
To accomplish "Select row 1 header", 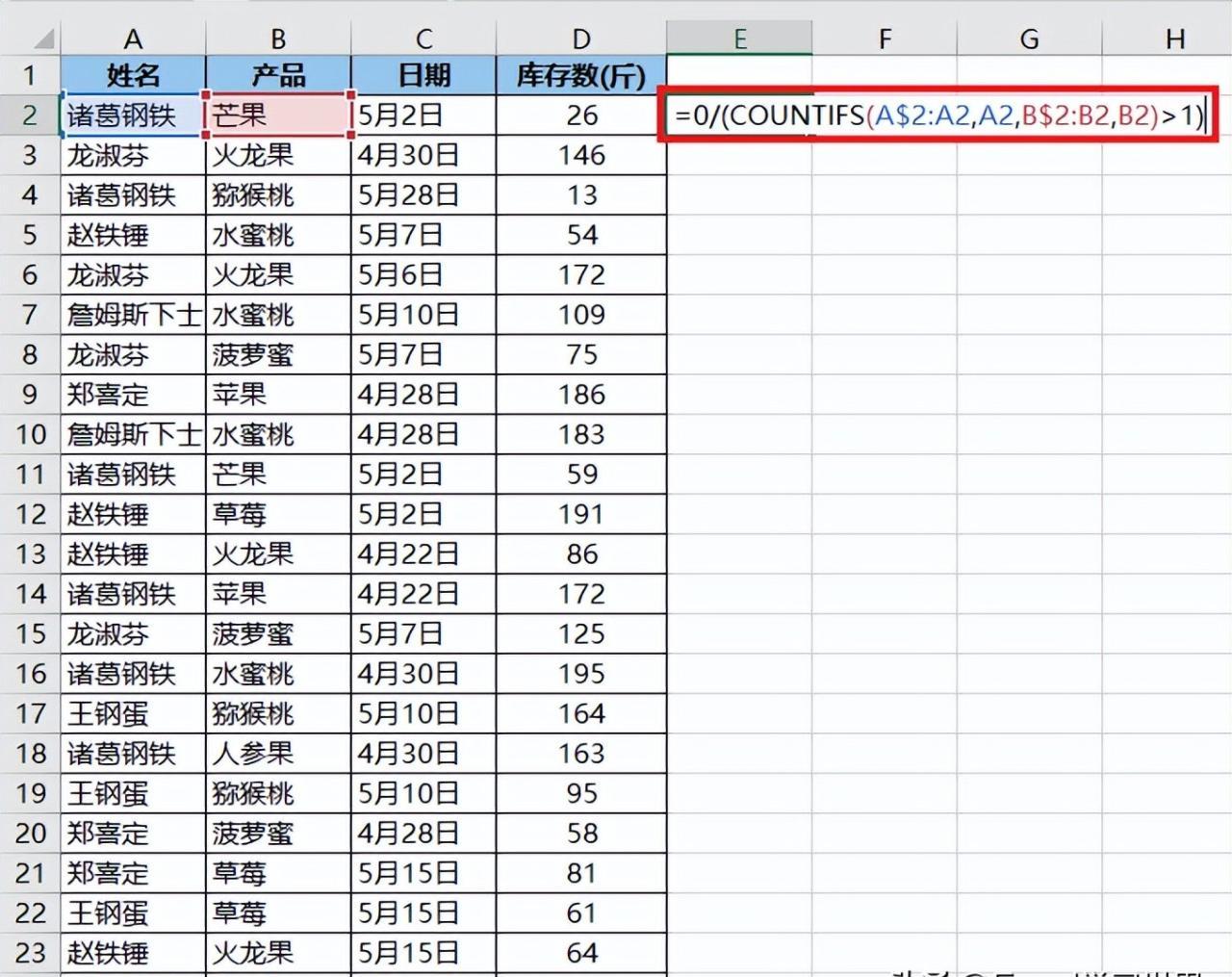I will [x=30, y=75].
